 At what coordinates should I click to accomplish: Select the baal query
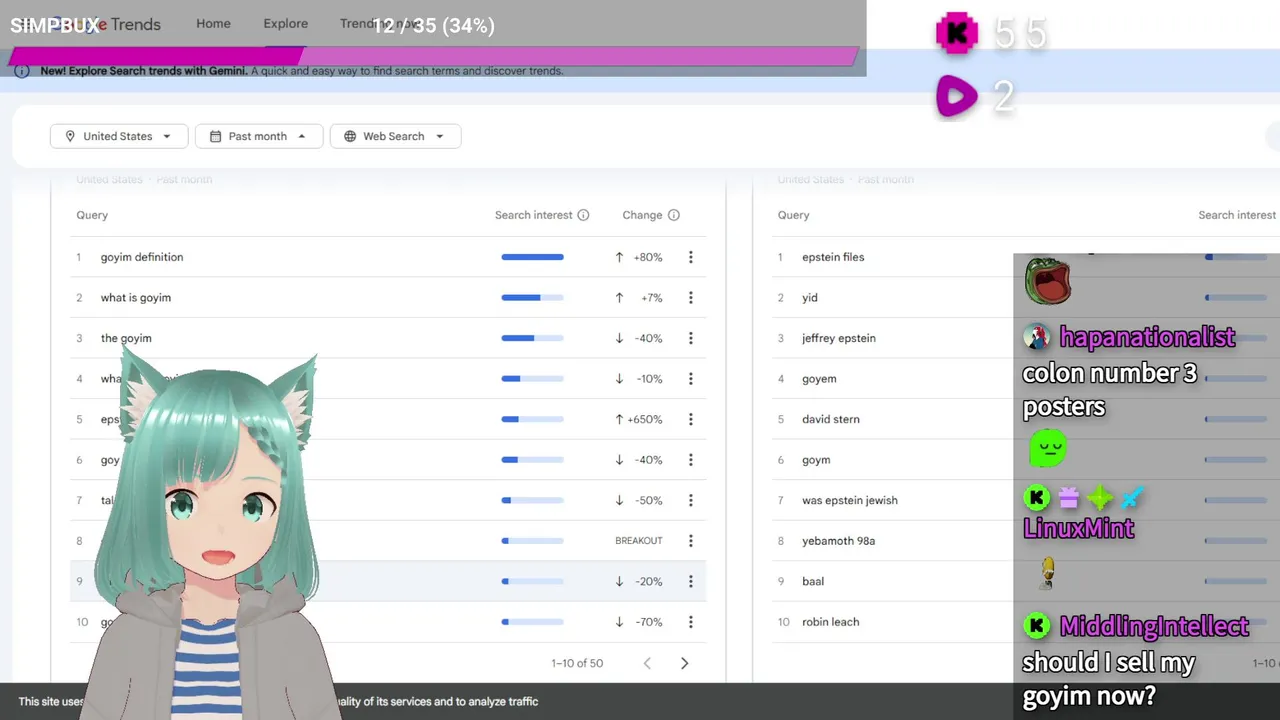813,581
